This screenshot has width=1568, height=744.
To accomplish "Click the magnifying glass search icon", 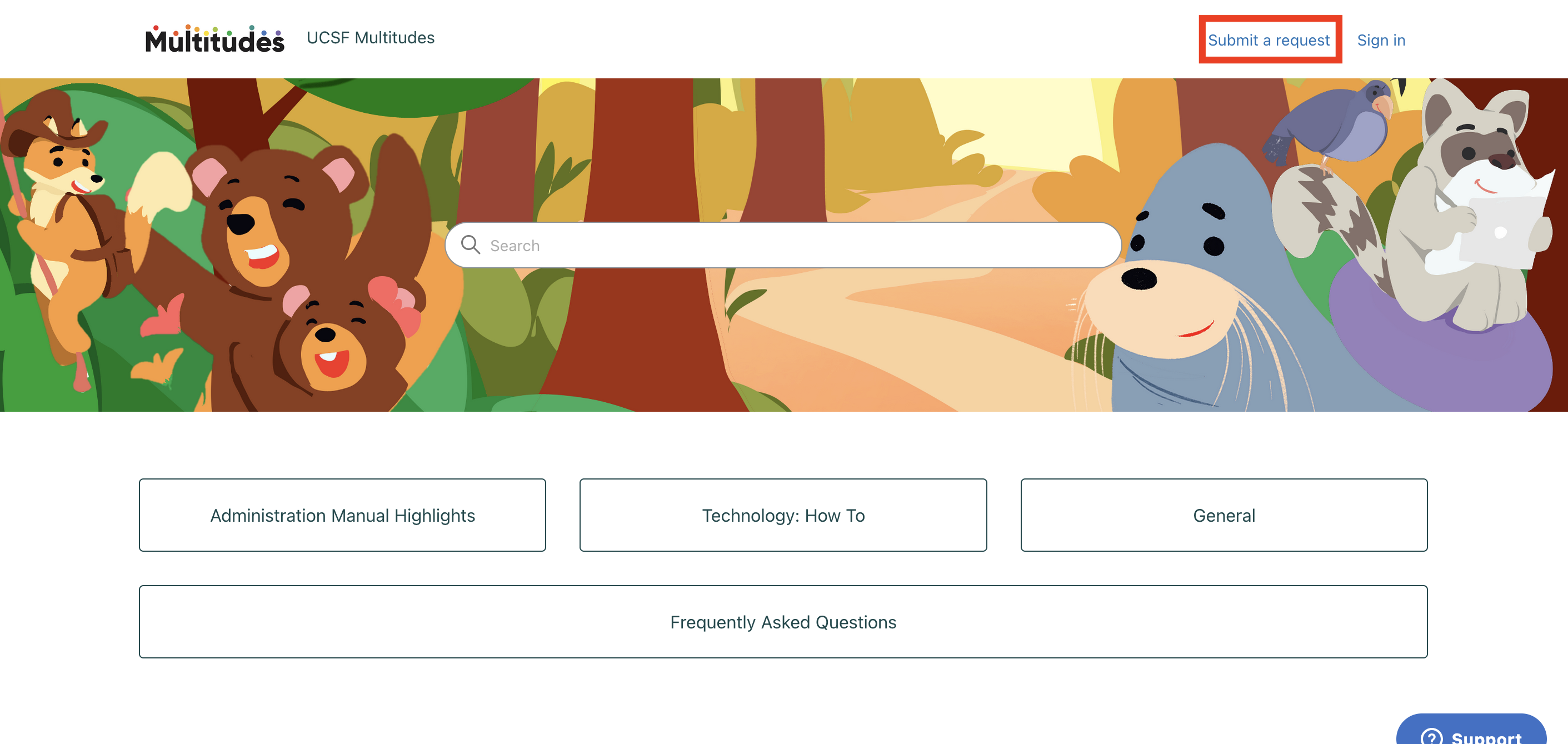I will point(471,244).
